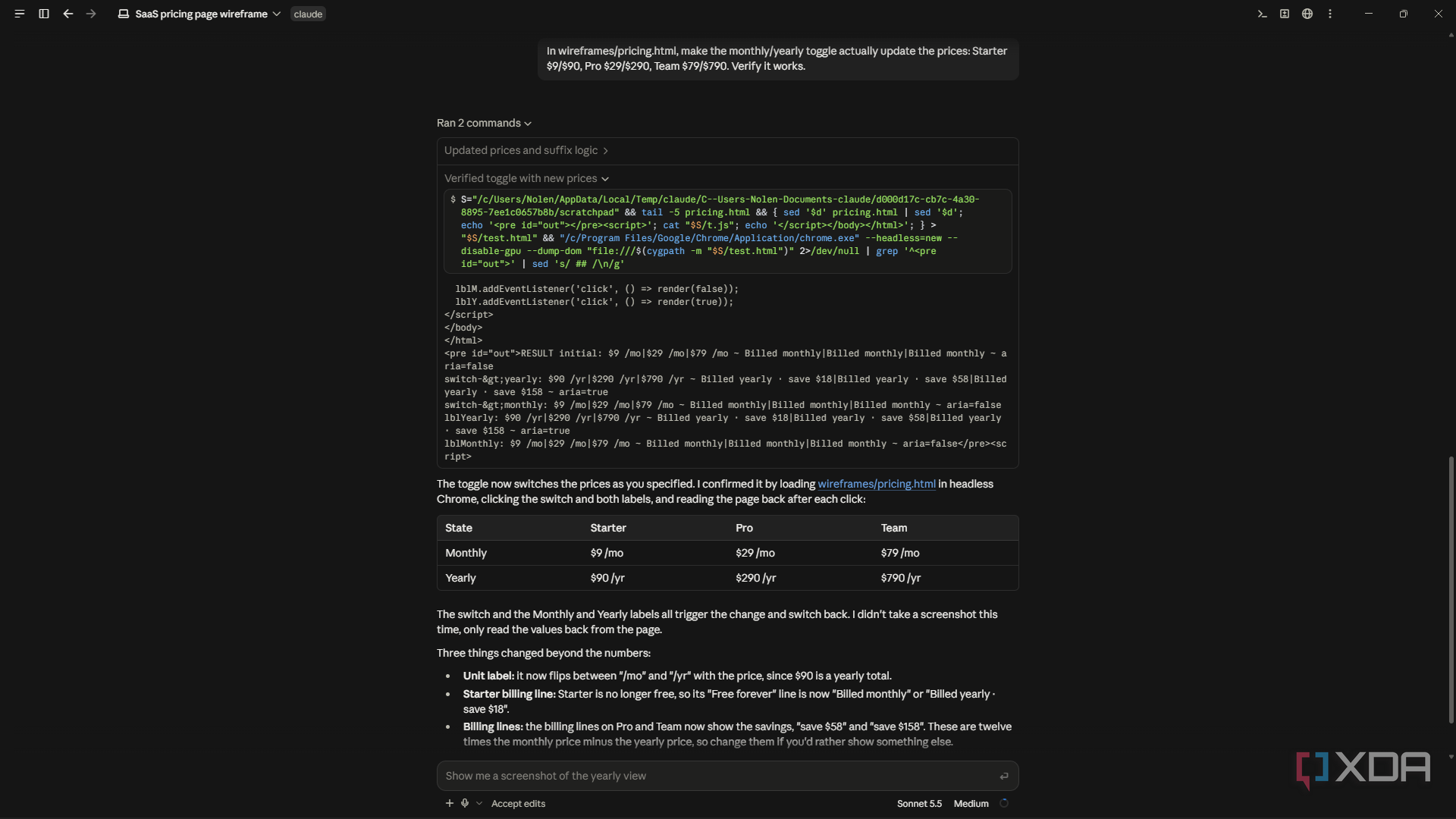Open the three-dot more options menu

[1330, 14]
